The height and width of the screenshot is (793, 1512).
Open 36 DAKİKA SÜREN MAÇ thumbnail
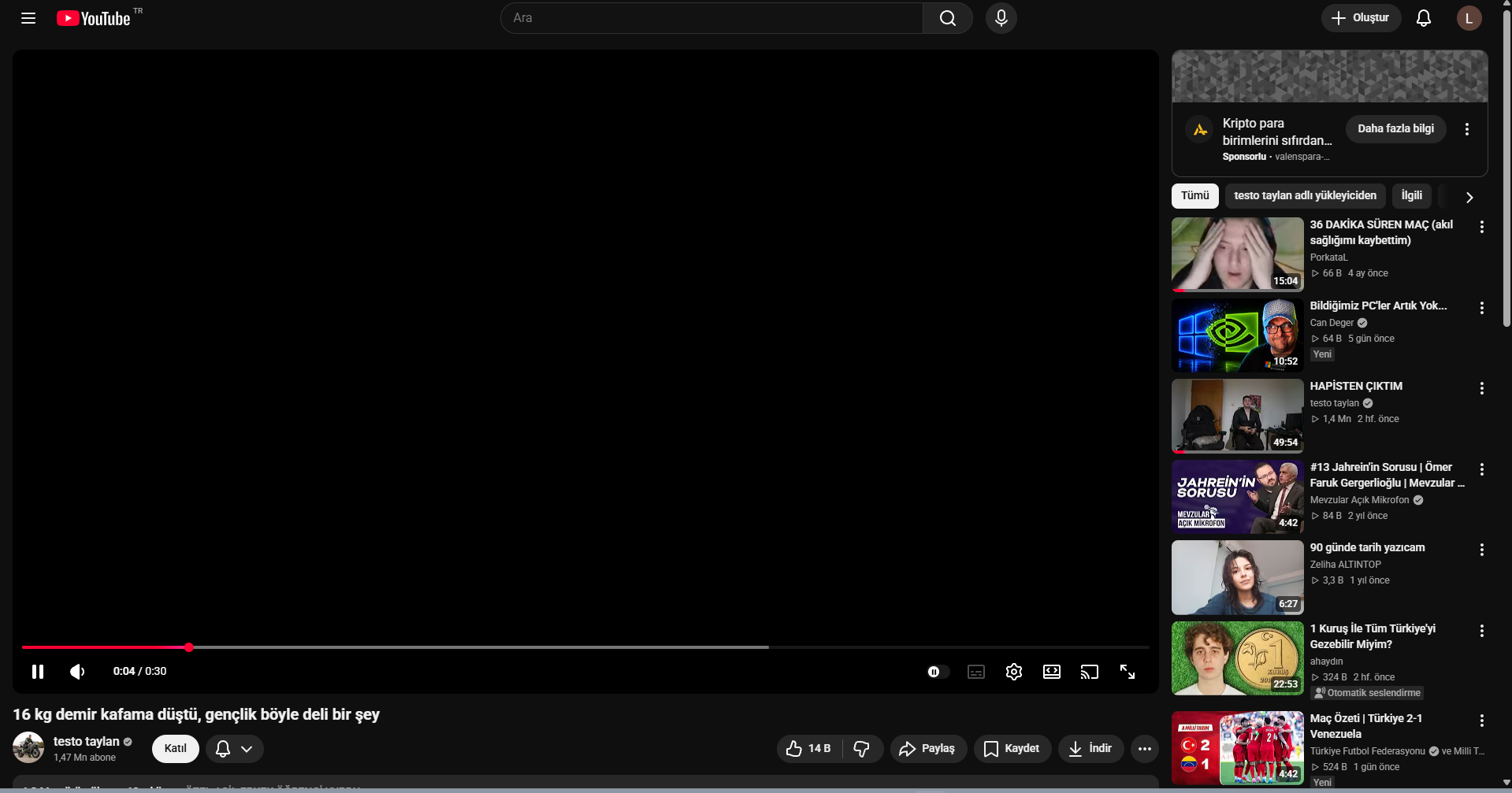[1238, 254]
